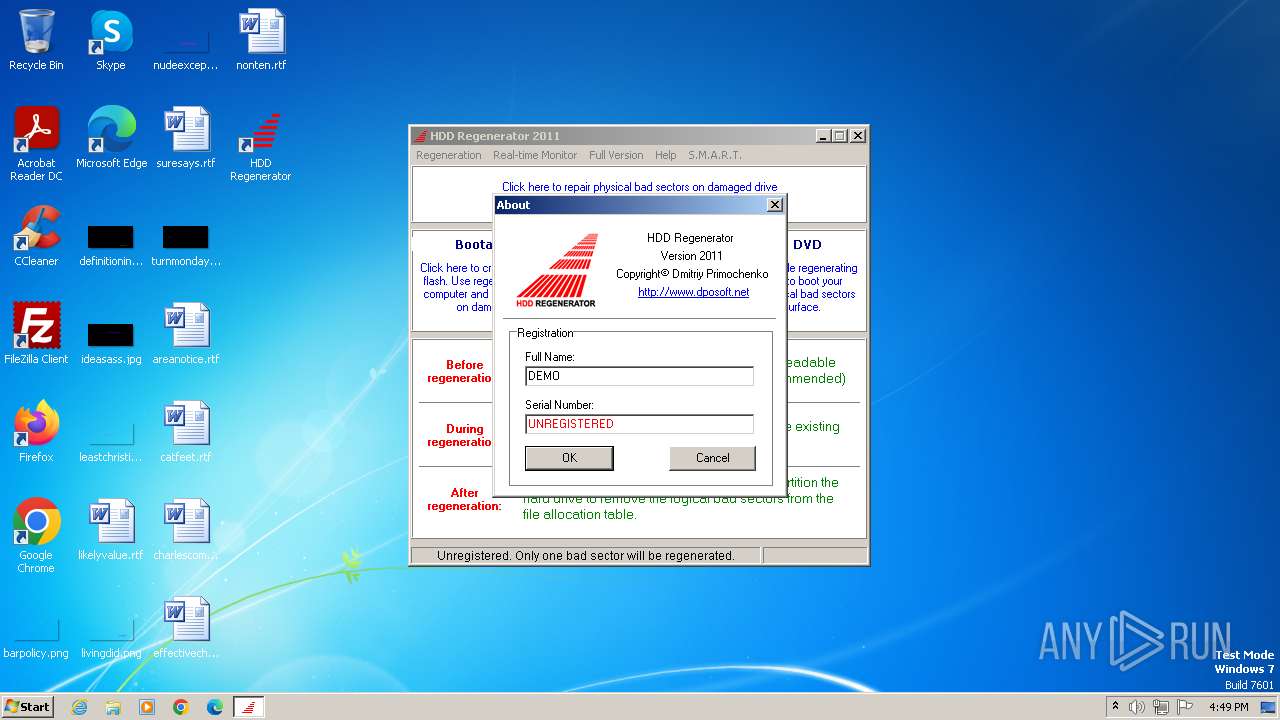Open the effectivech document icon

tap(186, 628)
